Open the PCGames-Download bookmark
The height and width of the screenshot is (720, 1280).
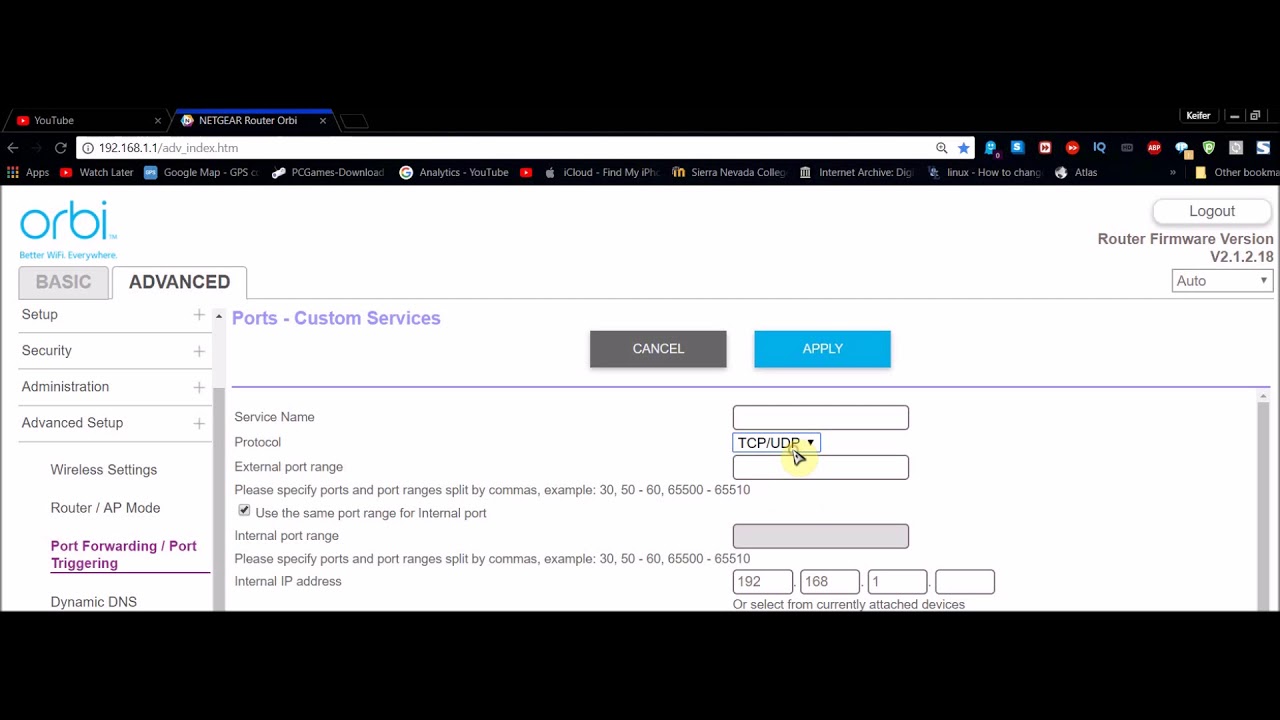point(328,172)
